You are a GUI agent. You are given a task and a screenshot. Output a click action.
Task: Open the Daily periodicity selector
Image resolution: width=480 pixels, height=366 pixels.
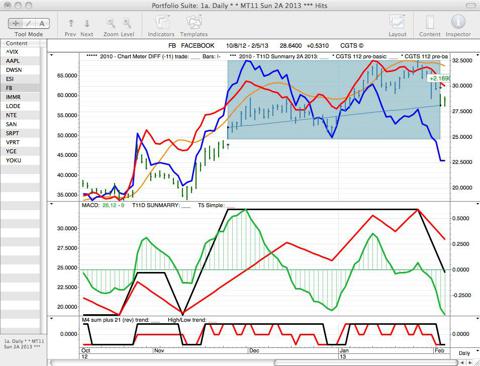(464, 353)
